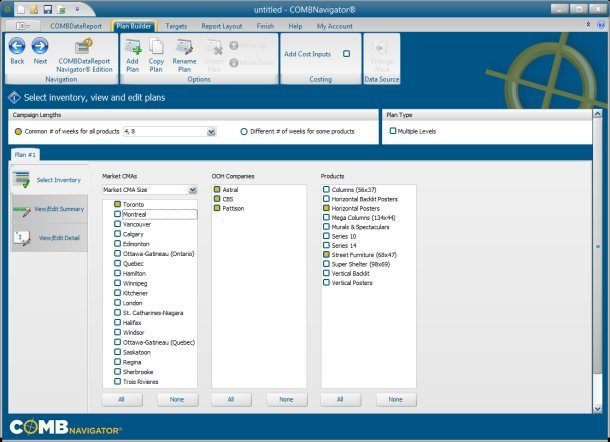The image size is (610, 442).
Task: Enable the Multiple Levels checkbox
Action: [x=393, y=131]
